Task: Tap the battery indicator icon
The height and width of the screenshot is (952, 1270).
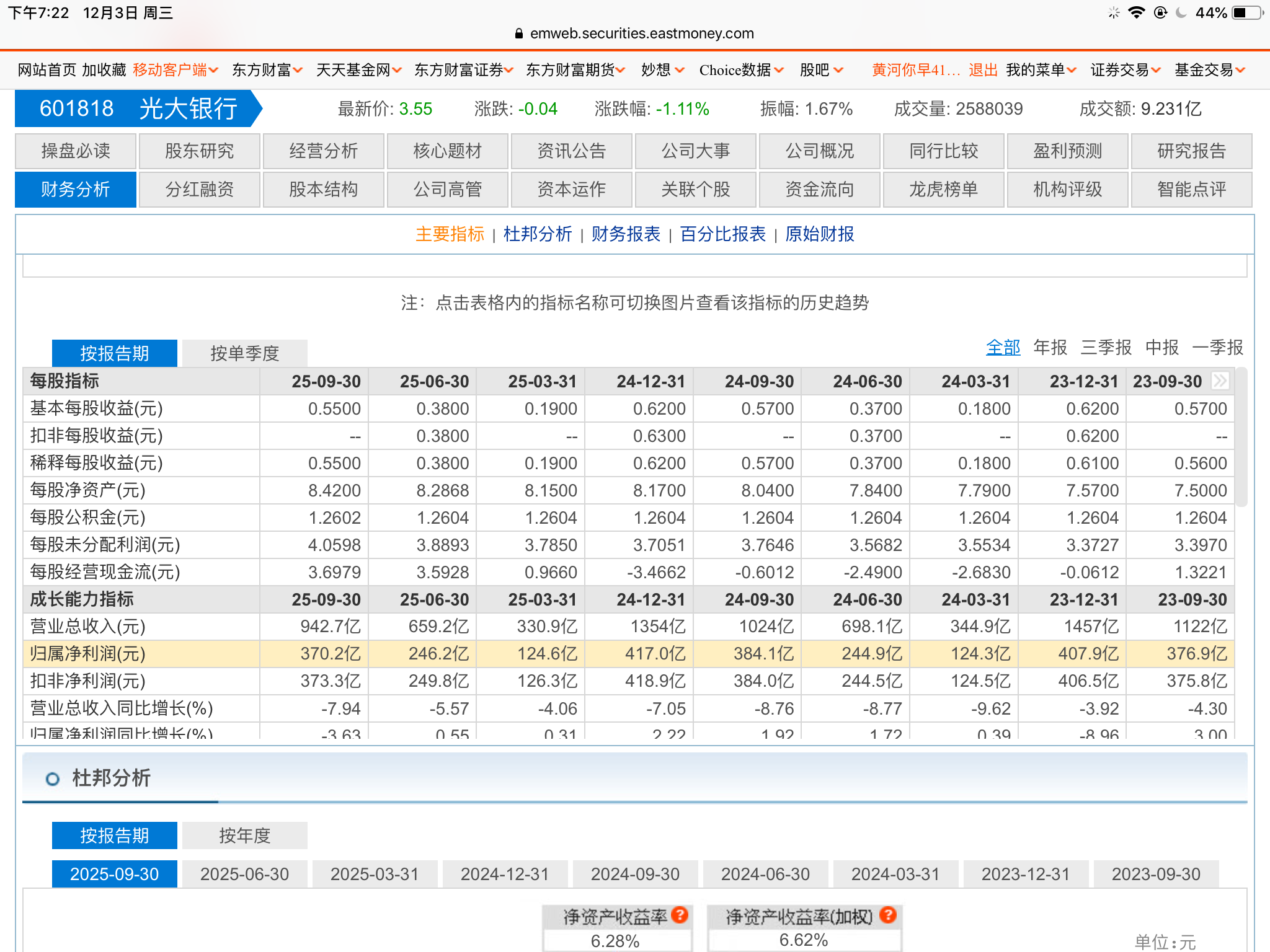Action: [1246, 12]
